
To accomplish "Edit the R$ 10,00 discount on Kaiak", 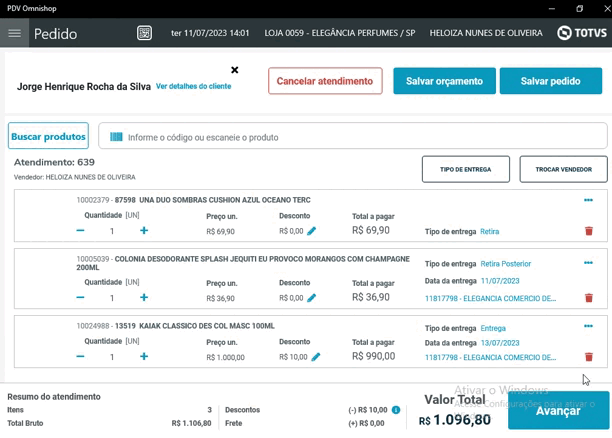I will pos(316,357).
